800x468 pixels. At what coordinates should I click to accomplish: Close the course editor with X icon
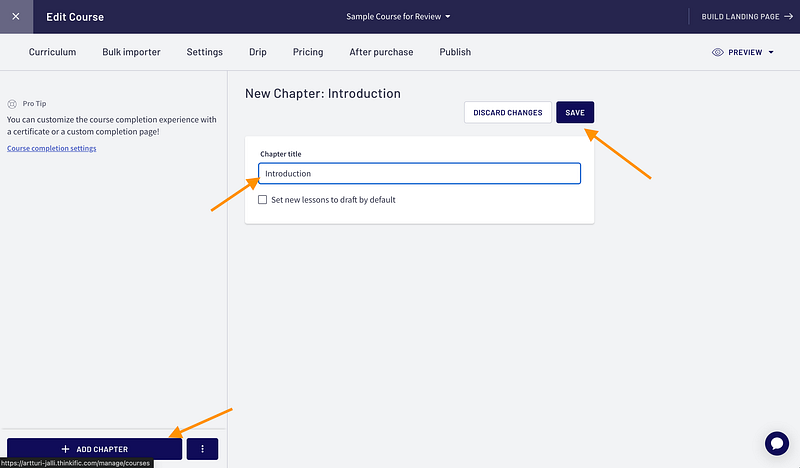[x=15, y=17]
